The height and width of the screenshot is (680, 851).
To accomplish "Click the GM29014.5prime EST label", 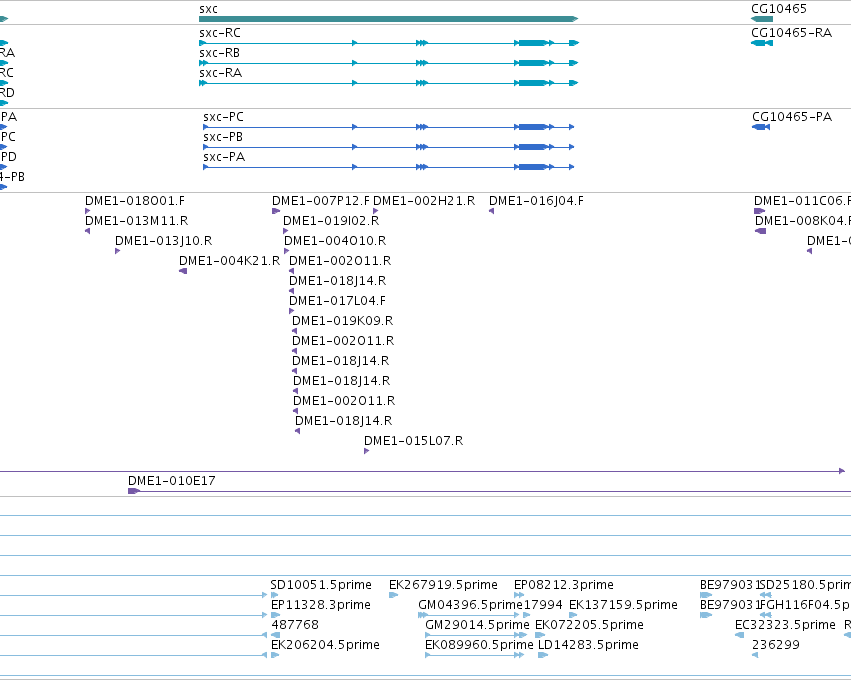I will [477, 625].
